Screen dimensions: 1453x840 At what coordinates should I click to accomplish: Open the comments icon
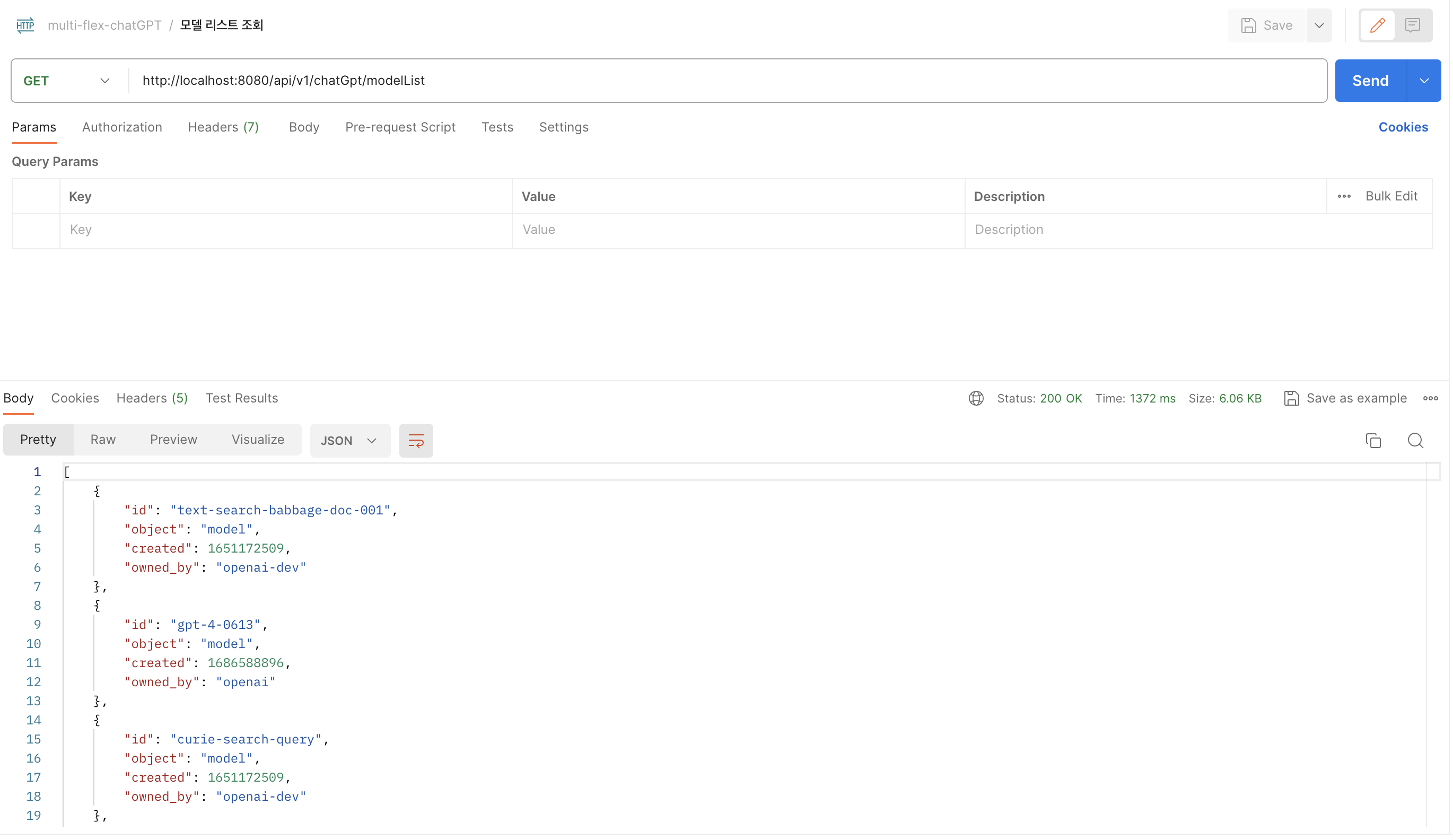pyautogui.click(x=1412, y=25)
